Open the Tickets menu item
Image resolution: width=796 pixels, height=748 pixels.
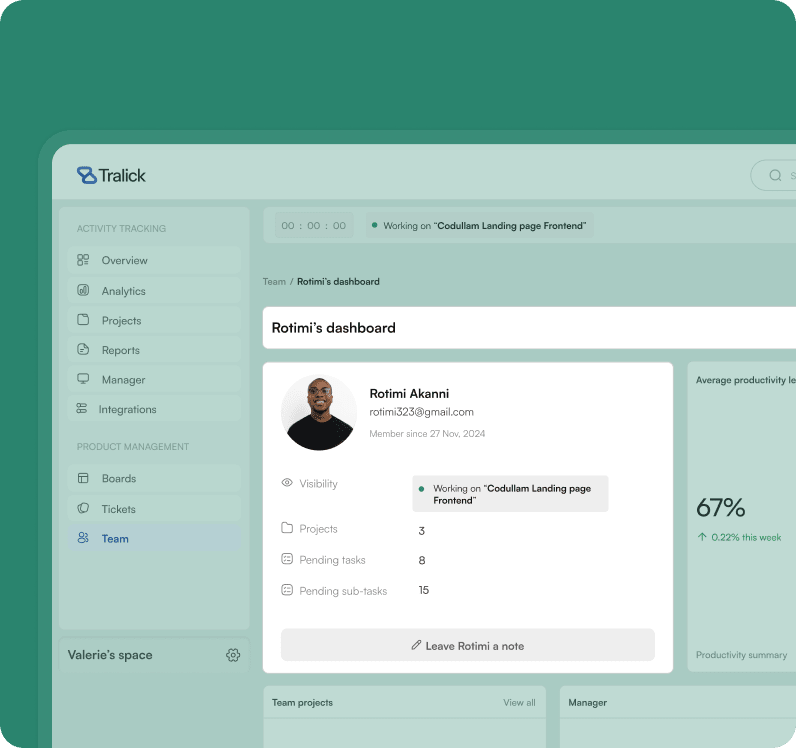(x=118, y=509)
